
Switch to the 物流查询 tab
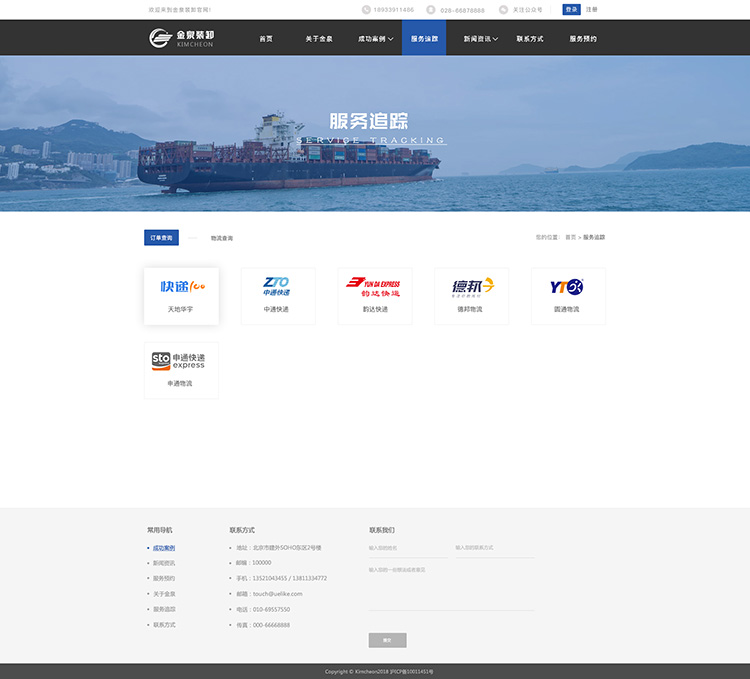(221, 238)
